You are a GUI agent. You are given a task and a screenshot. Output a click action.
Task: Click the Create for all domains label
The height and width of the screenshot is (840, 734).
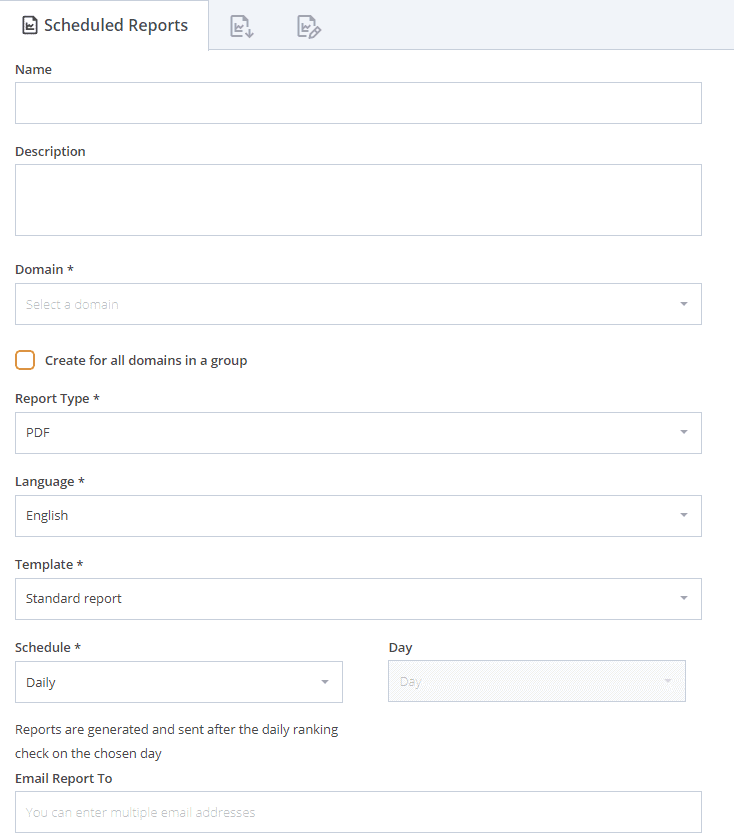point(146,361)
